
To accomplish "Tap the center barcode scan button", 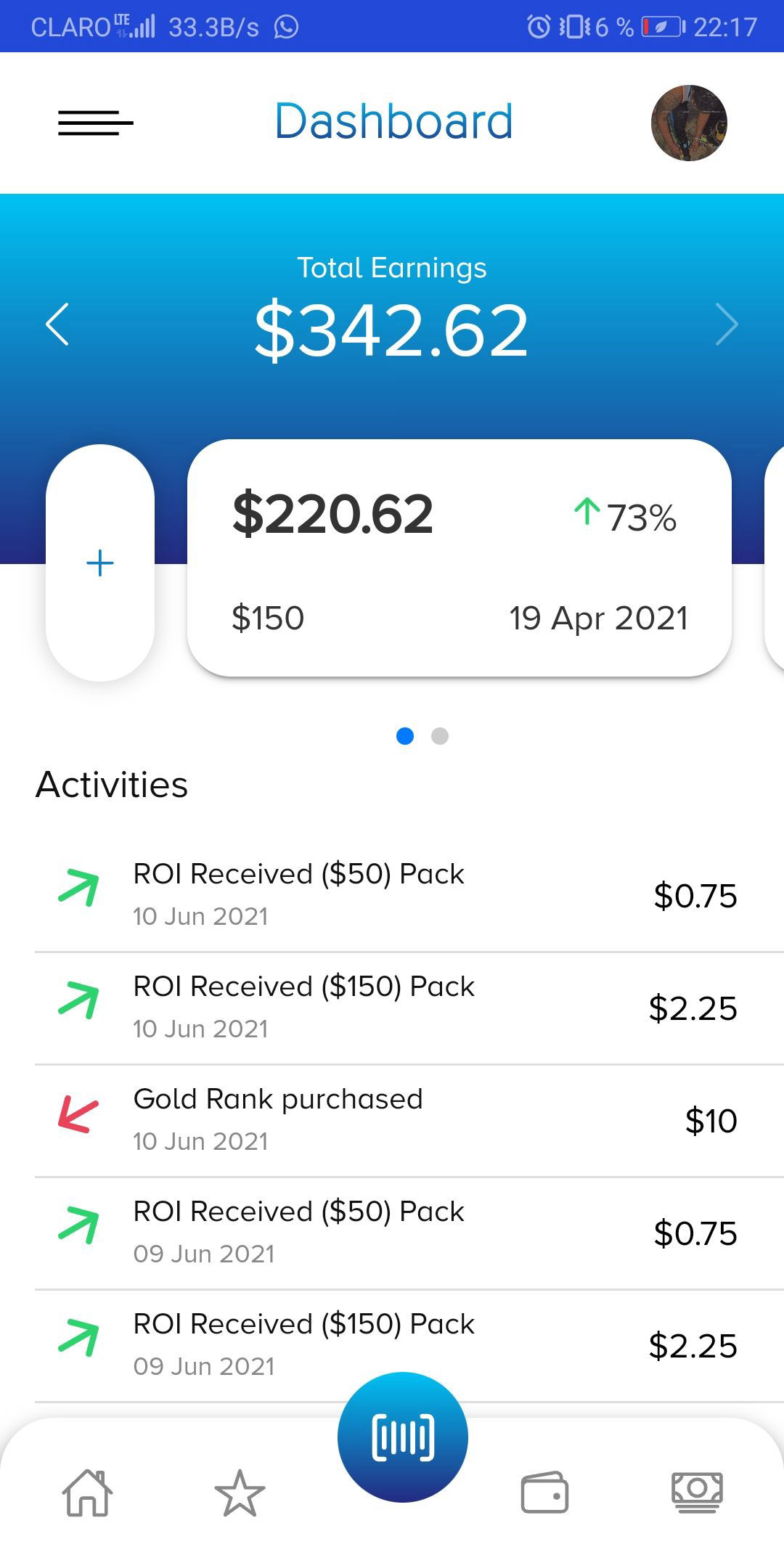I will click(403, 1437).
